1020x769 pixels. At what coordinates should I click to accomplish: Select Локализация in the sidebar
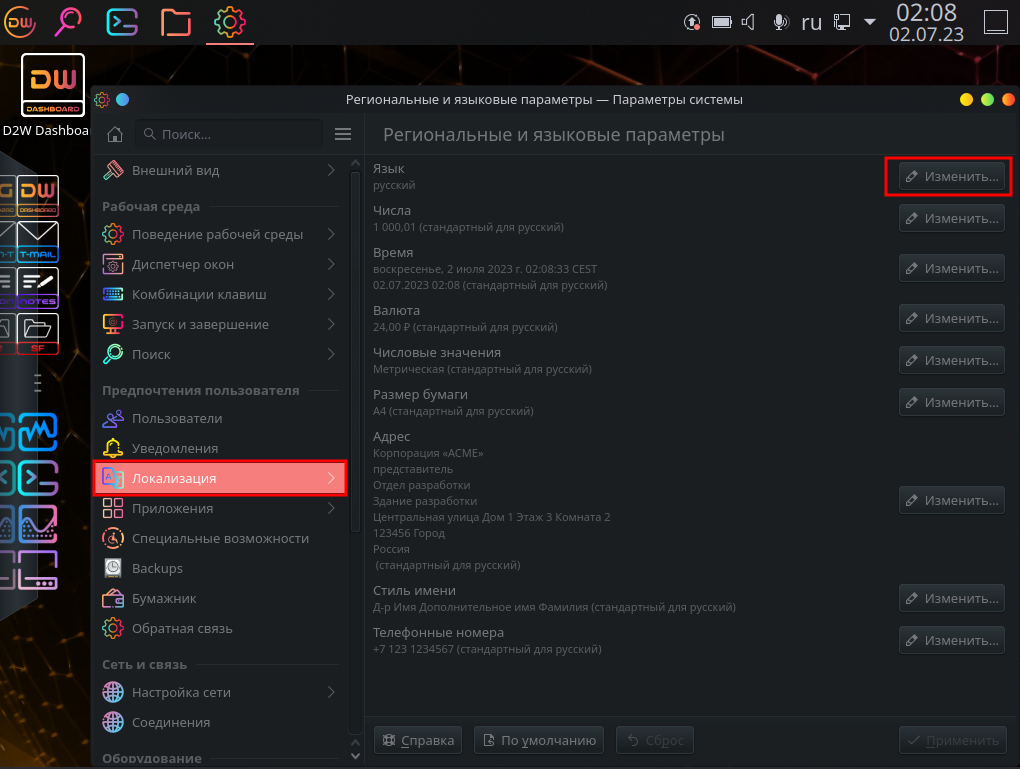(220, 478)
